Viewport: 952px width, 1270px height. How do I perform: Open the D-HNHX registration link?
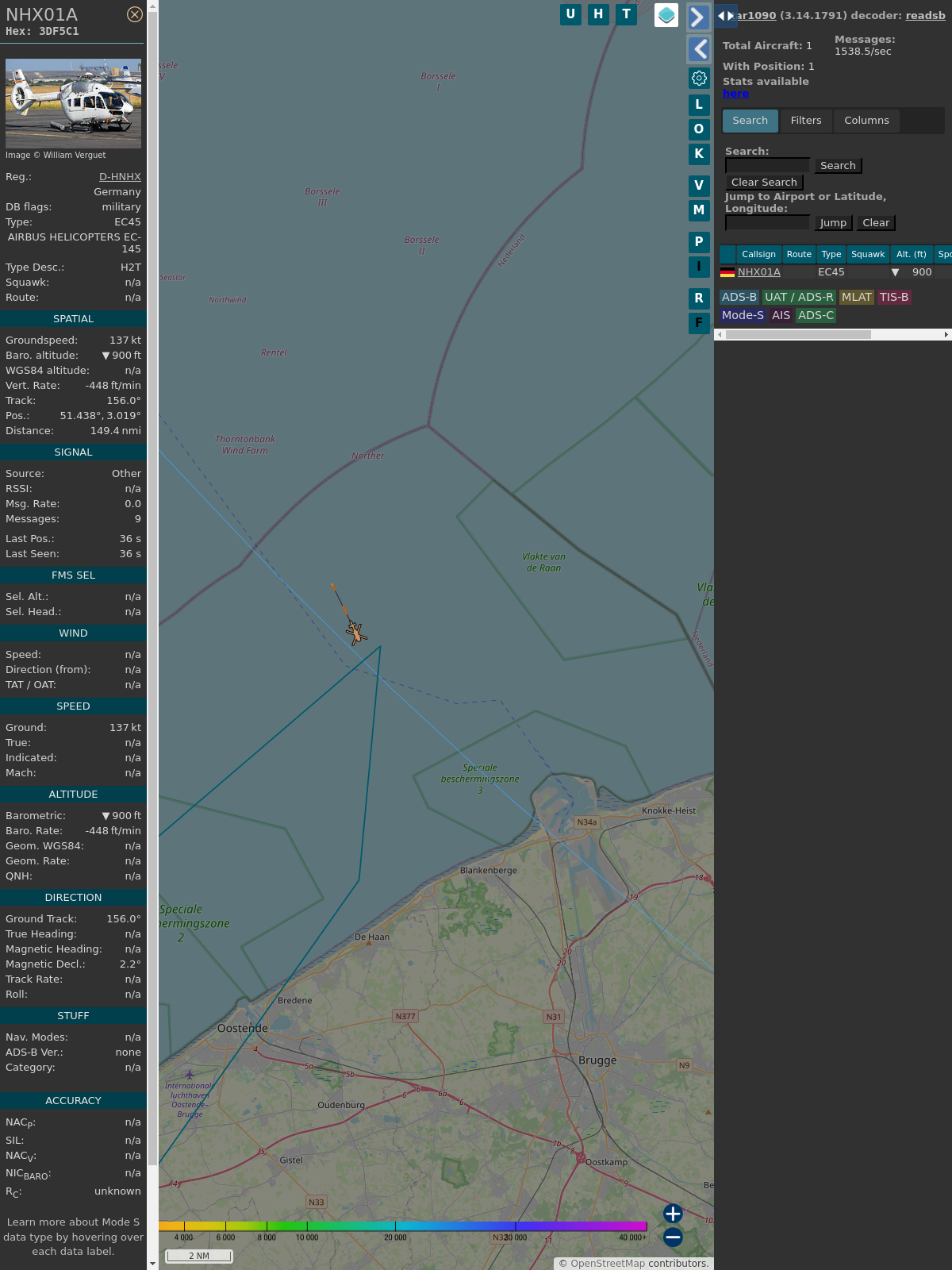[x=120, y=177]
